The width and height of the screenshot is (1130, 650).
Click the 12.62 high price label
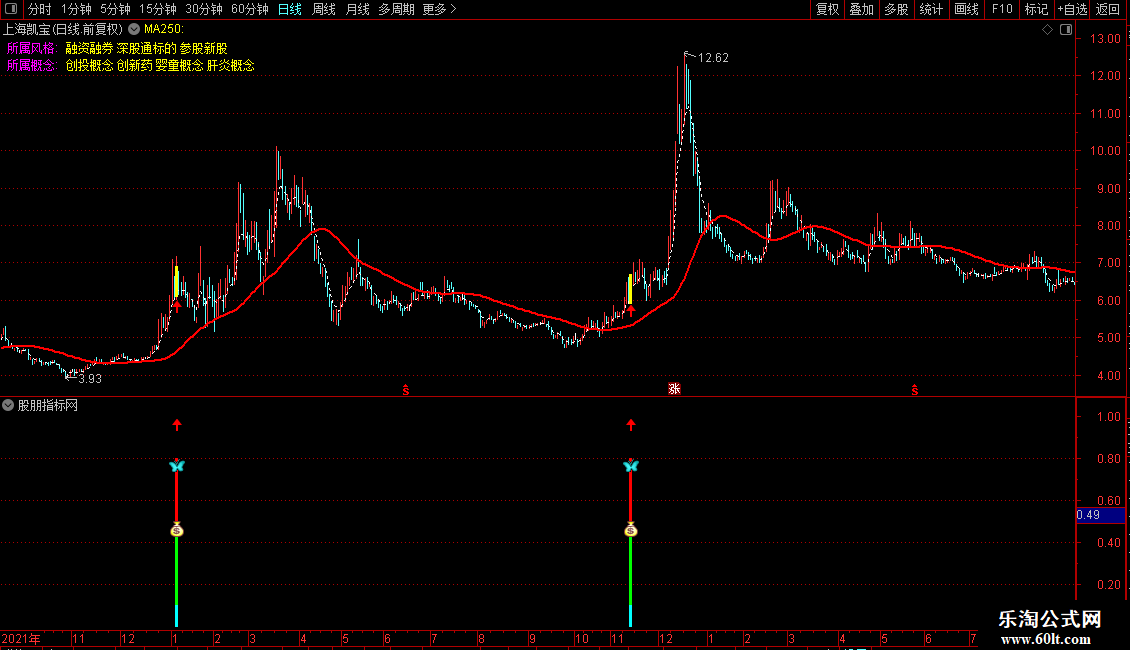713,58
